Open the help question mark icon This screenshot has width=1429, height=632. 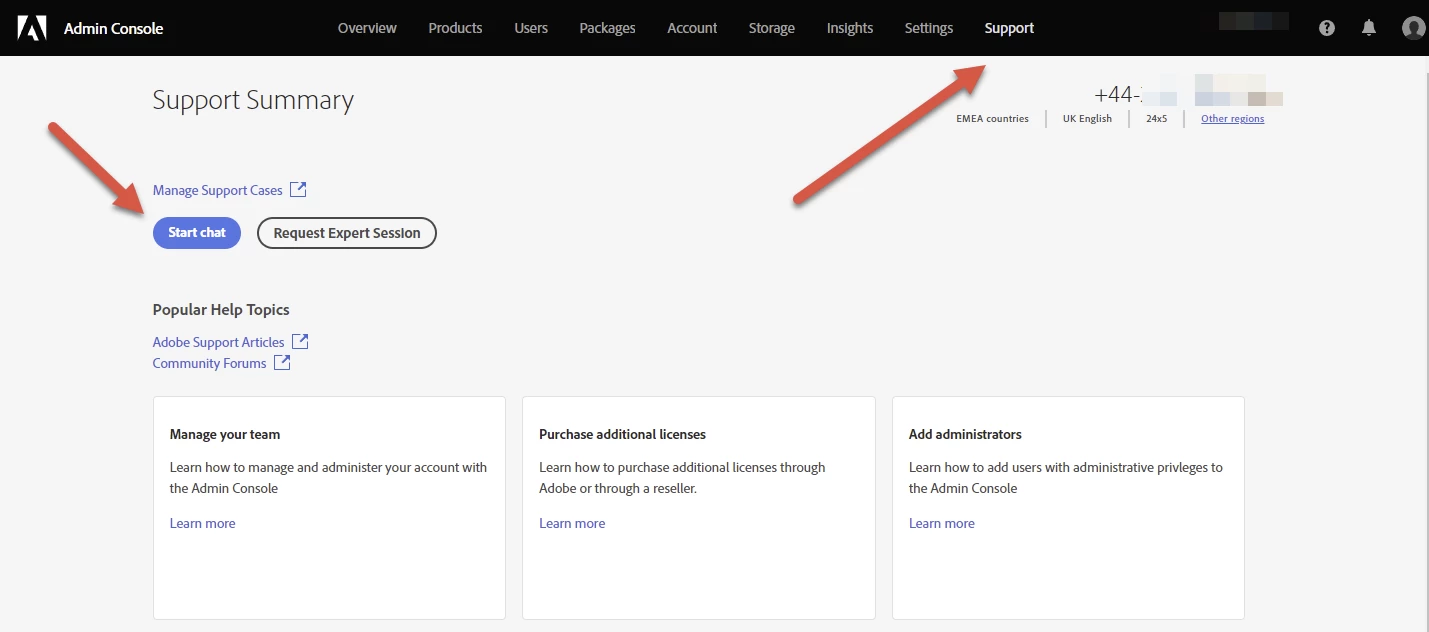(1327, 28)
